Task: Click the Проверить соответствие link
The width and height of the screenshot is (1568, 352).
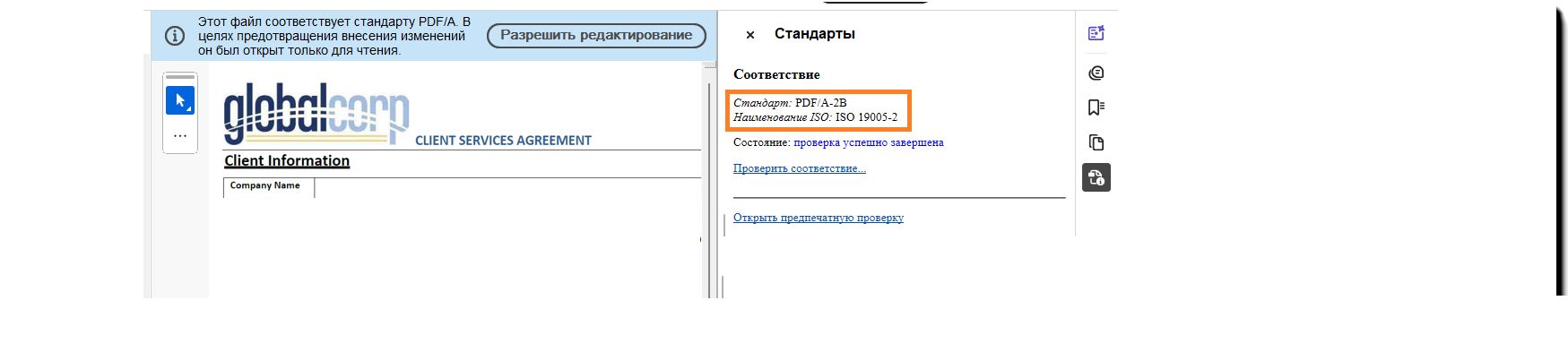Action: click(800, 168)
